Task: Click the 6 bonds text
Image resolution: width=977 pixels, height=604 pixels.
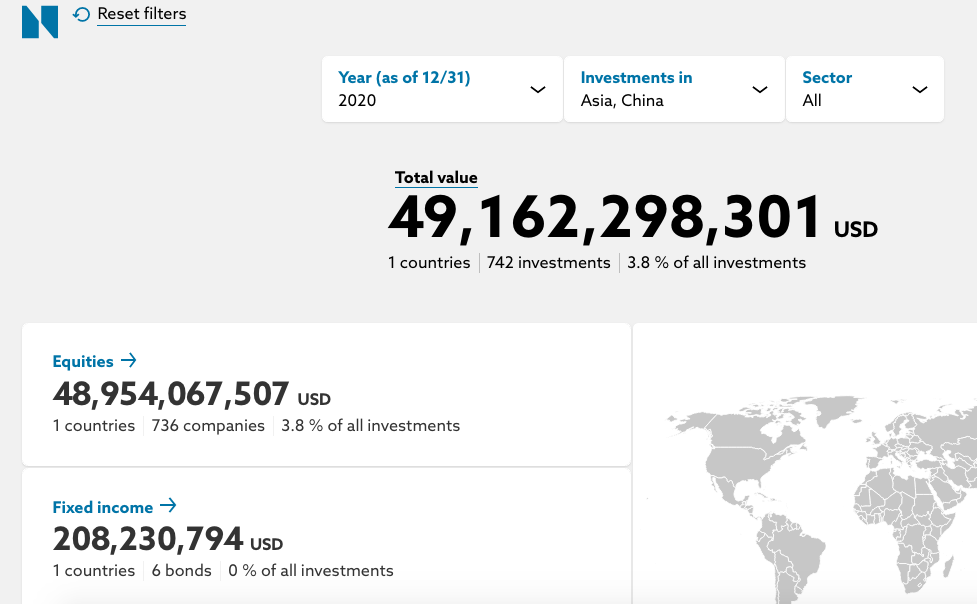Action: point(181,571)
